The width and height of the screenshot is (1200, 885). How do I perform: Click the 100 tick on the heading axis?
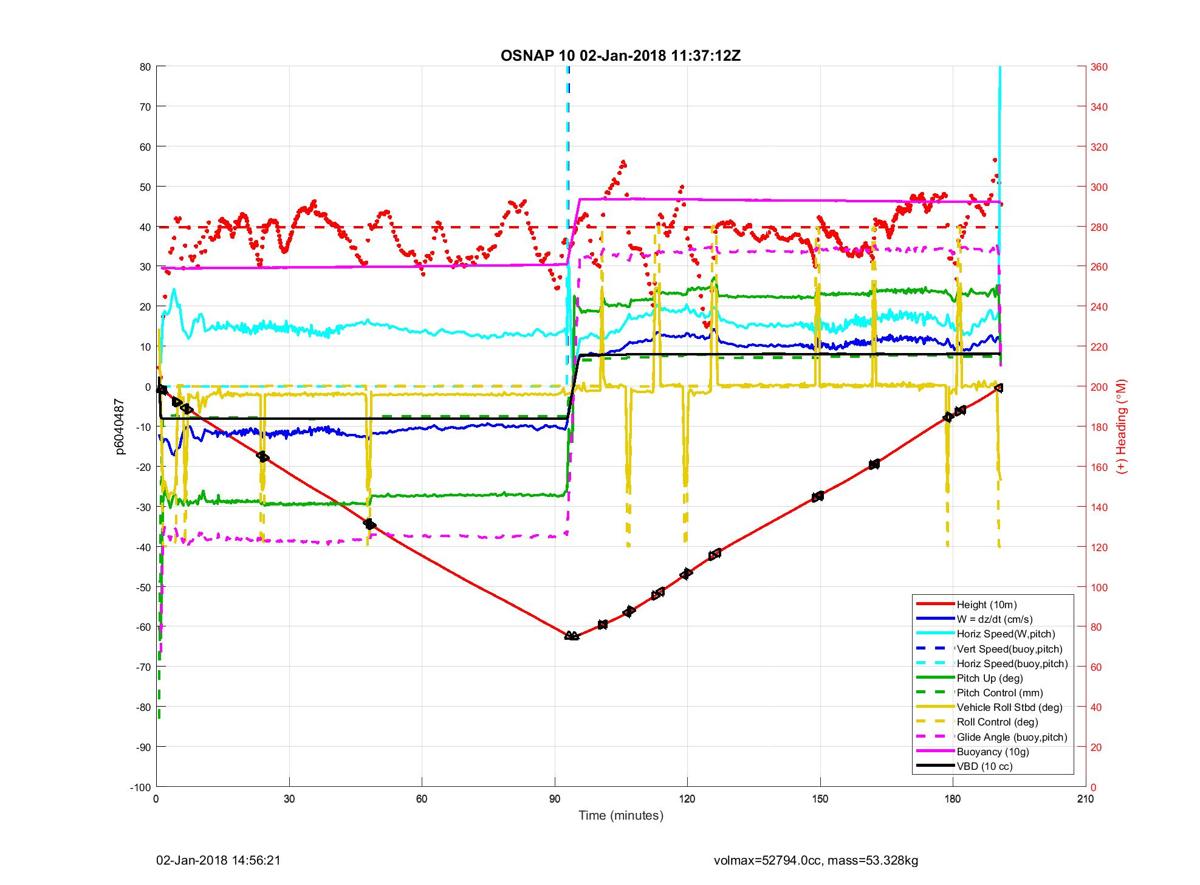click(x=1099, y=587)
